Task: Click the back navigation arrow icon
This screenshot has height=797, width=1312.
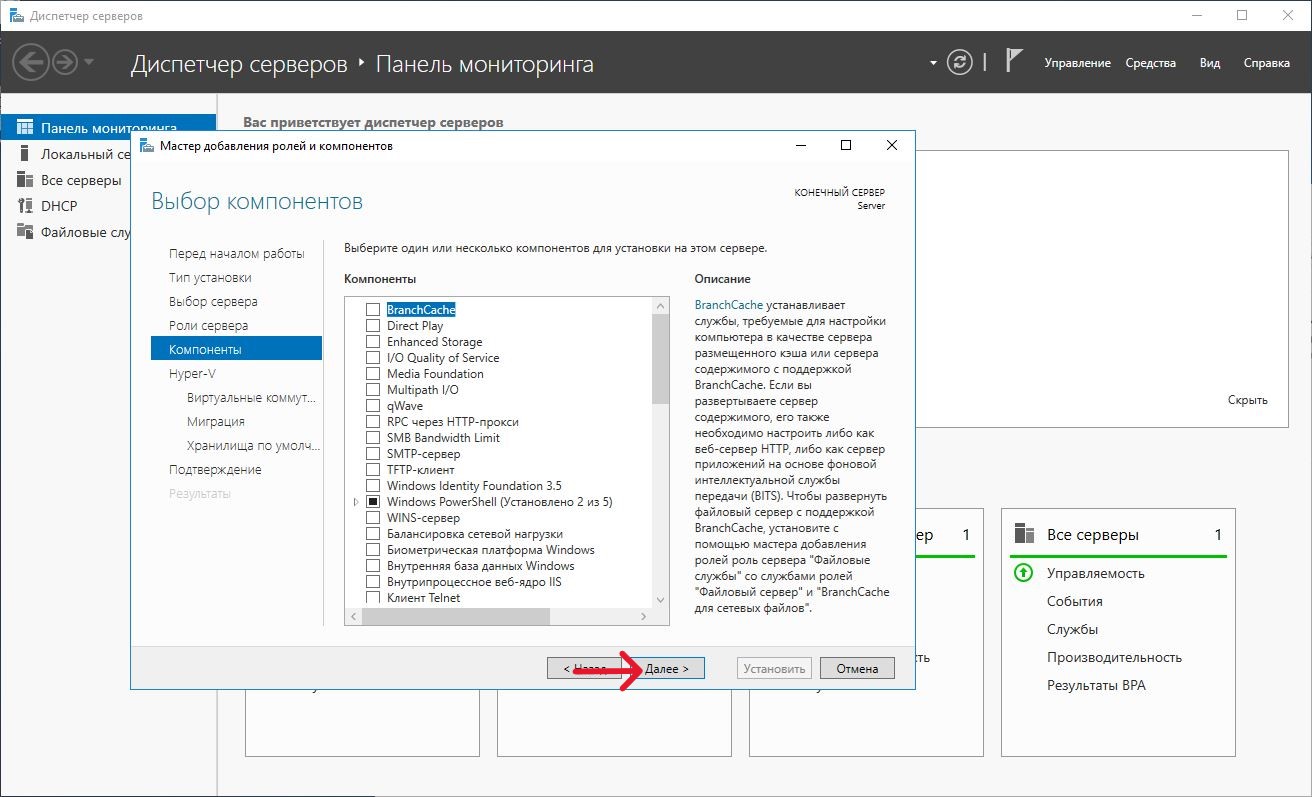Action: [32, 63]
